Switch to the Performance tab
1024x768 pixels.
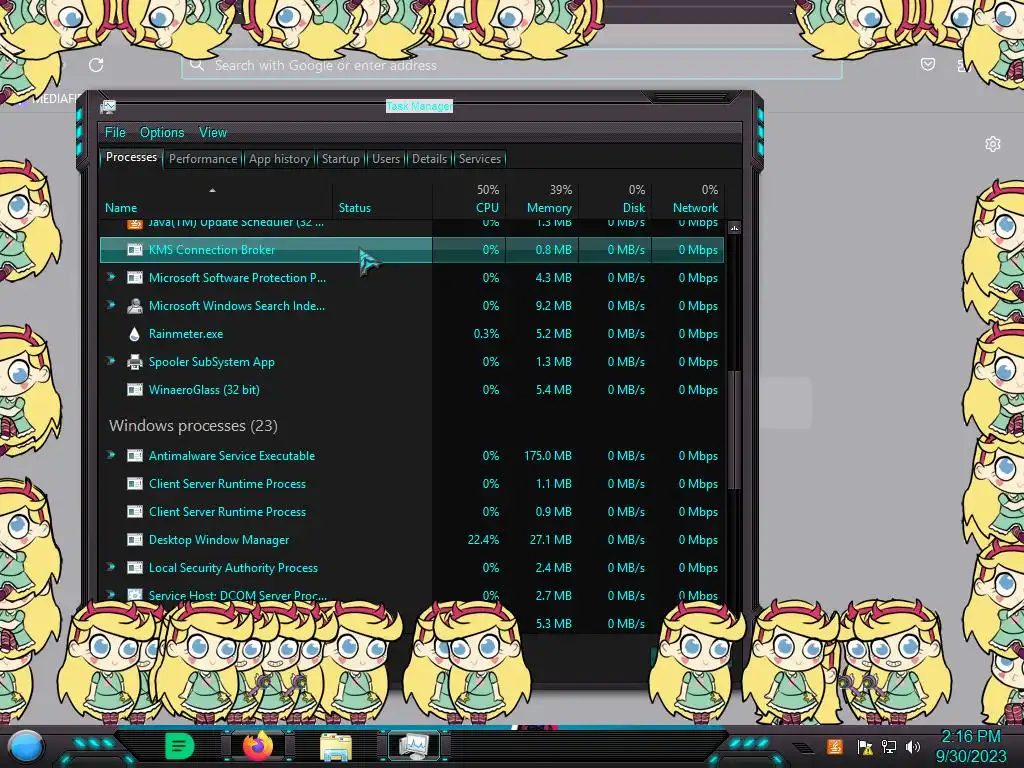[202, 159]
